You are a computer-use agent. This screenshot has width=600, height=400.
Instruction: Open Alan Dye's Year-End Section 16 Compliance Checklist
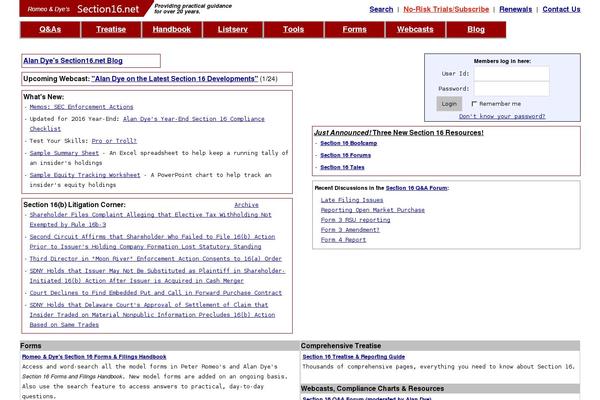[147, 124]
